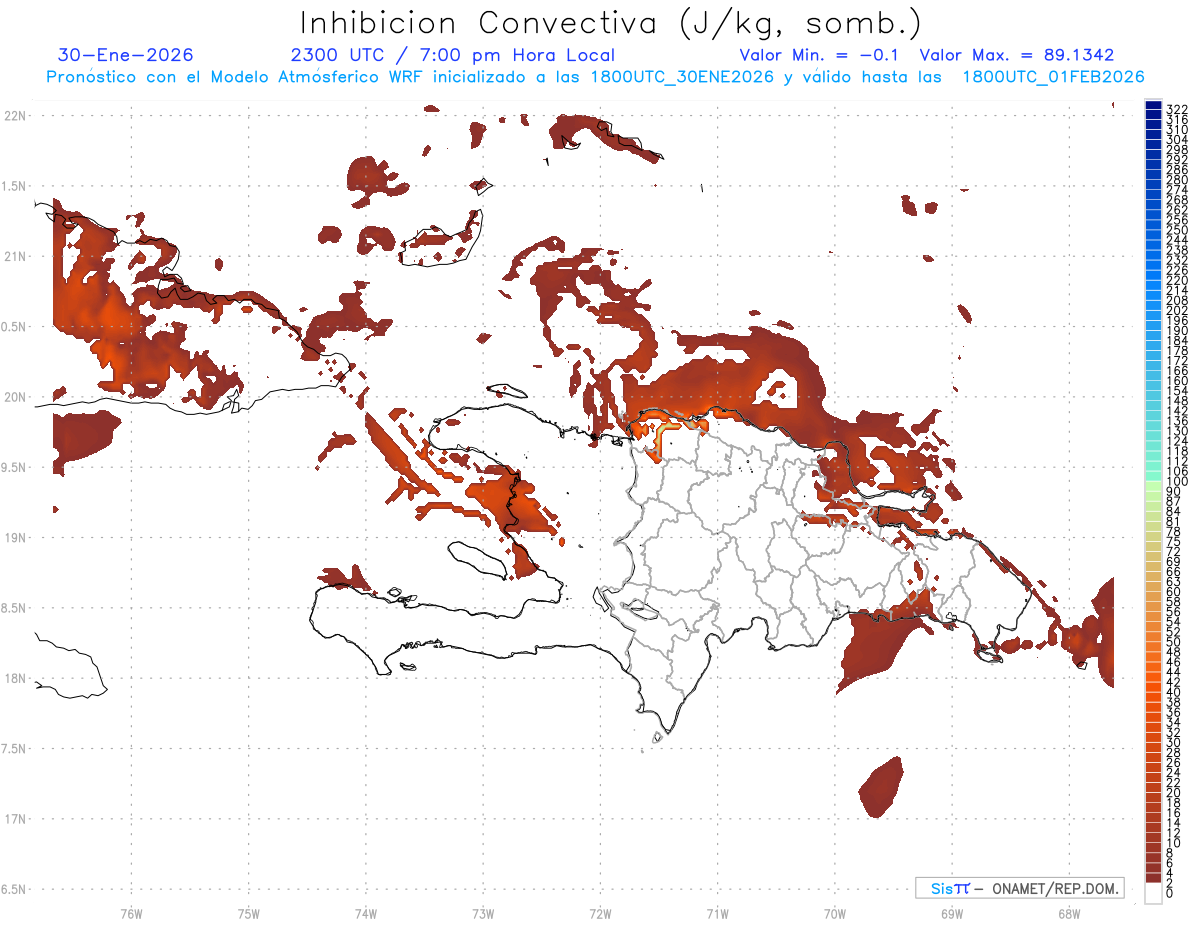Click the "19N" latitude label
Viewport: 1200px width, 927px height.
[x=15, y=537]
